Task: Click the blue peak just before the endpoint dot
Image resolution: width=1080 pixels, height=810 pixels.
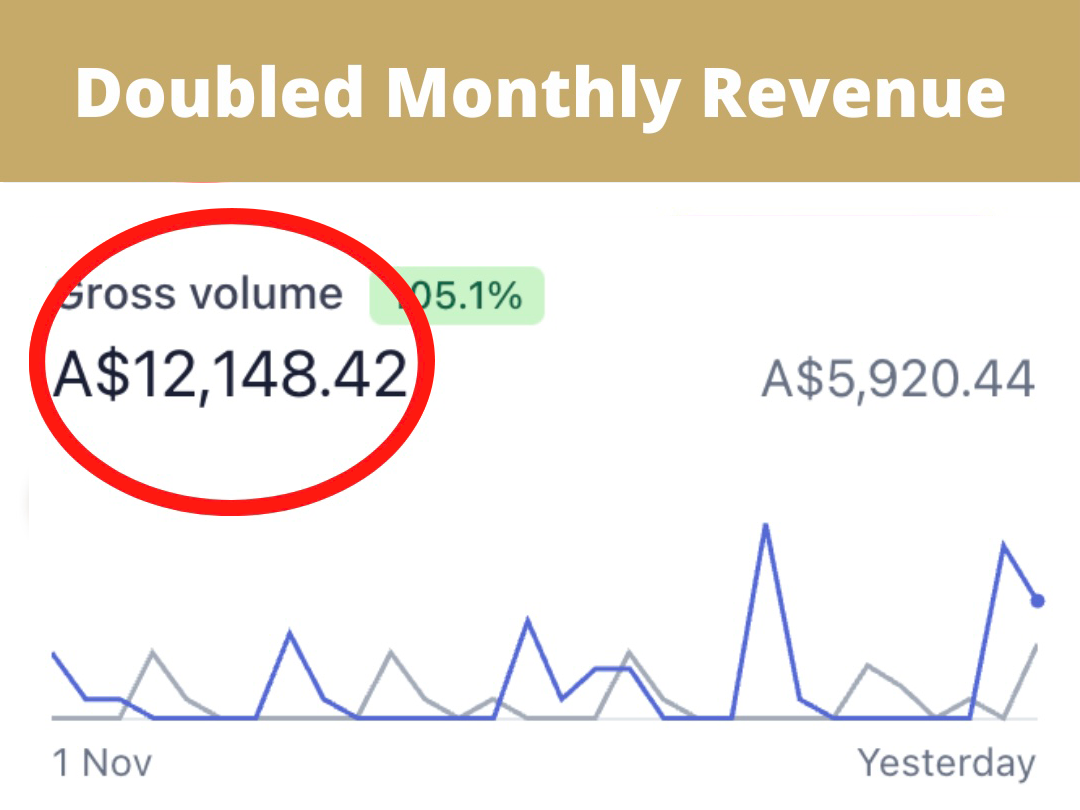Action: coord(1003,545)
